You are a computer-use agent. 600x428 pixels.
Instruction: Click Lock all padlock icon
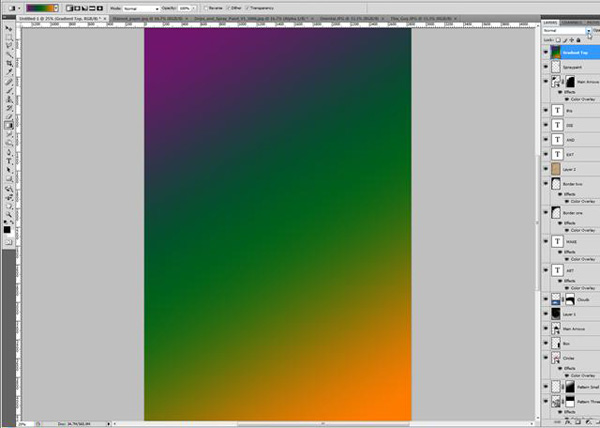coord(578,40)
